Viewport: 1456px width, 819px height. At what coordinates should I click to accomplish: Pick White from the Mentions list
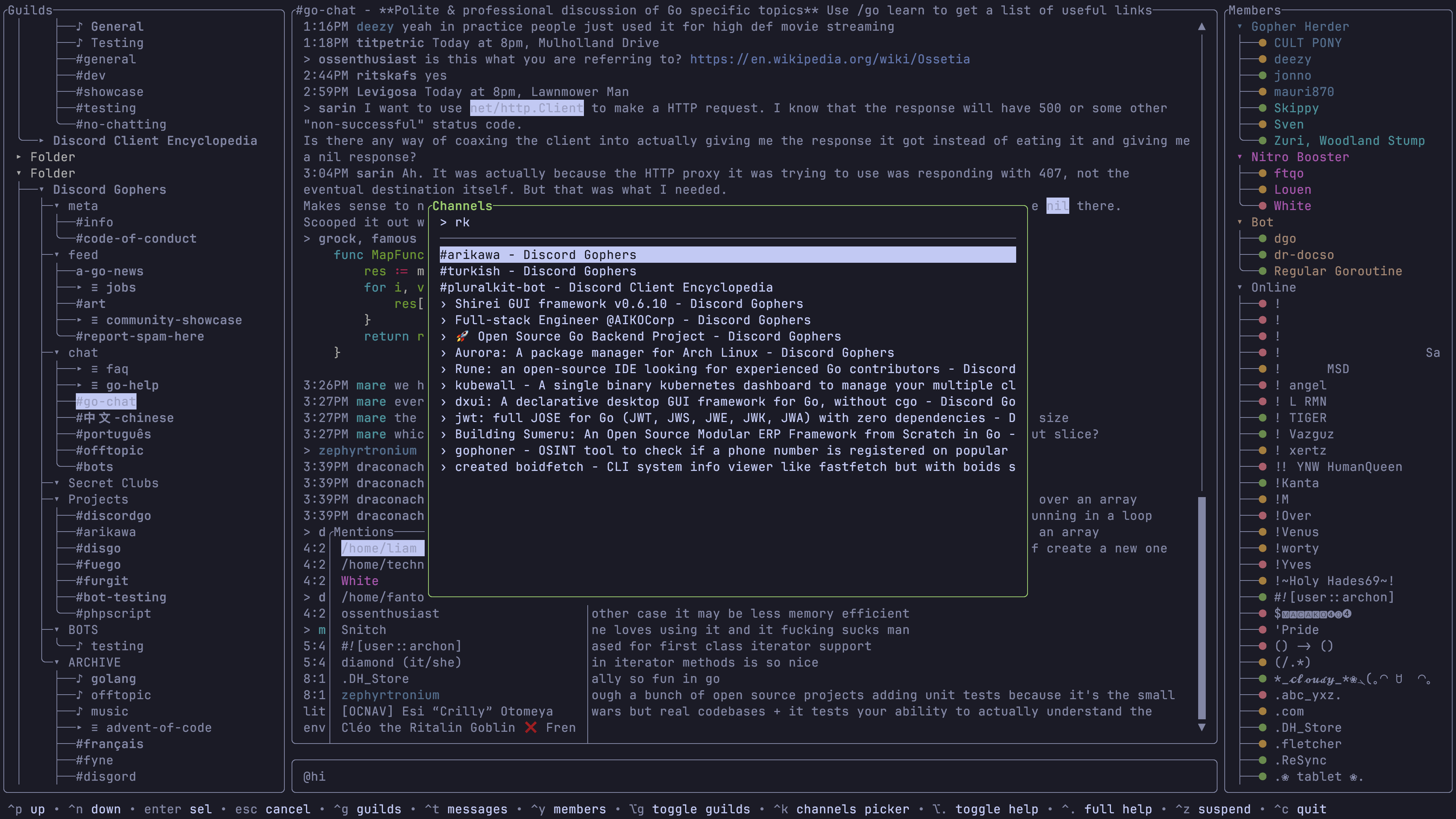359,581
